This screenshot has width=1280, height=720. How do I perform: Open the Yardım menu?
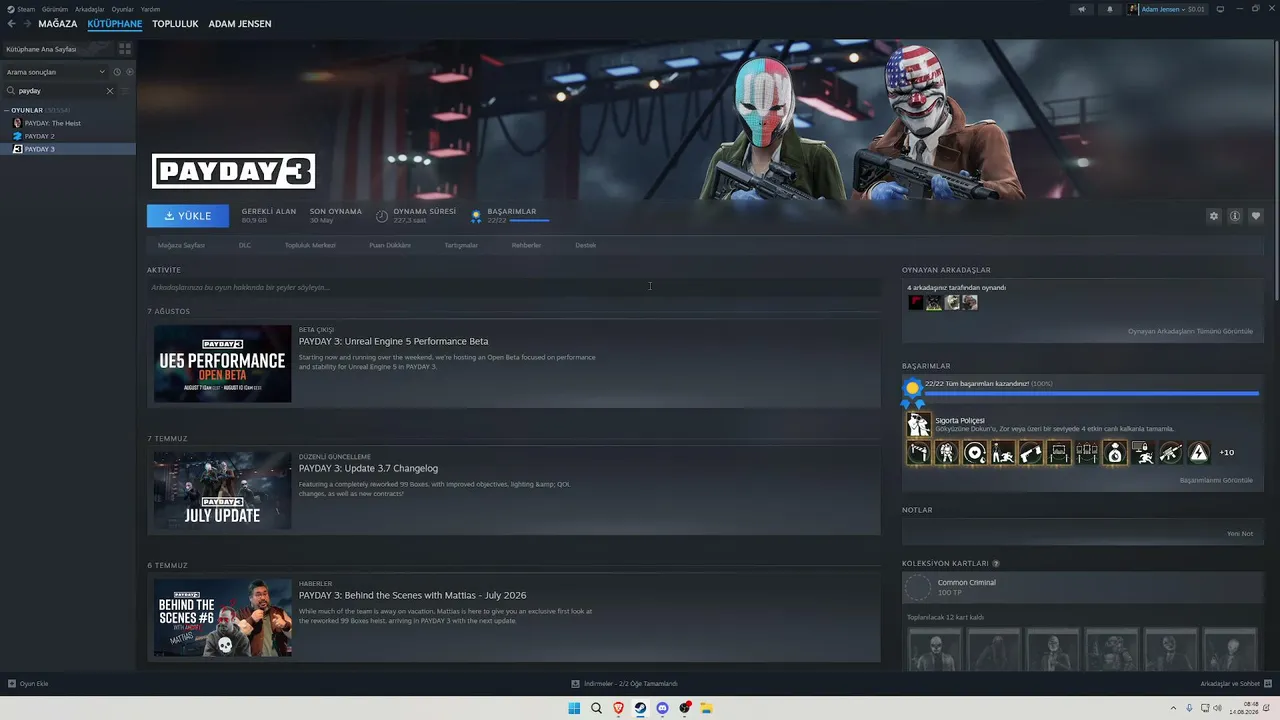coord(150,9)
